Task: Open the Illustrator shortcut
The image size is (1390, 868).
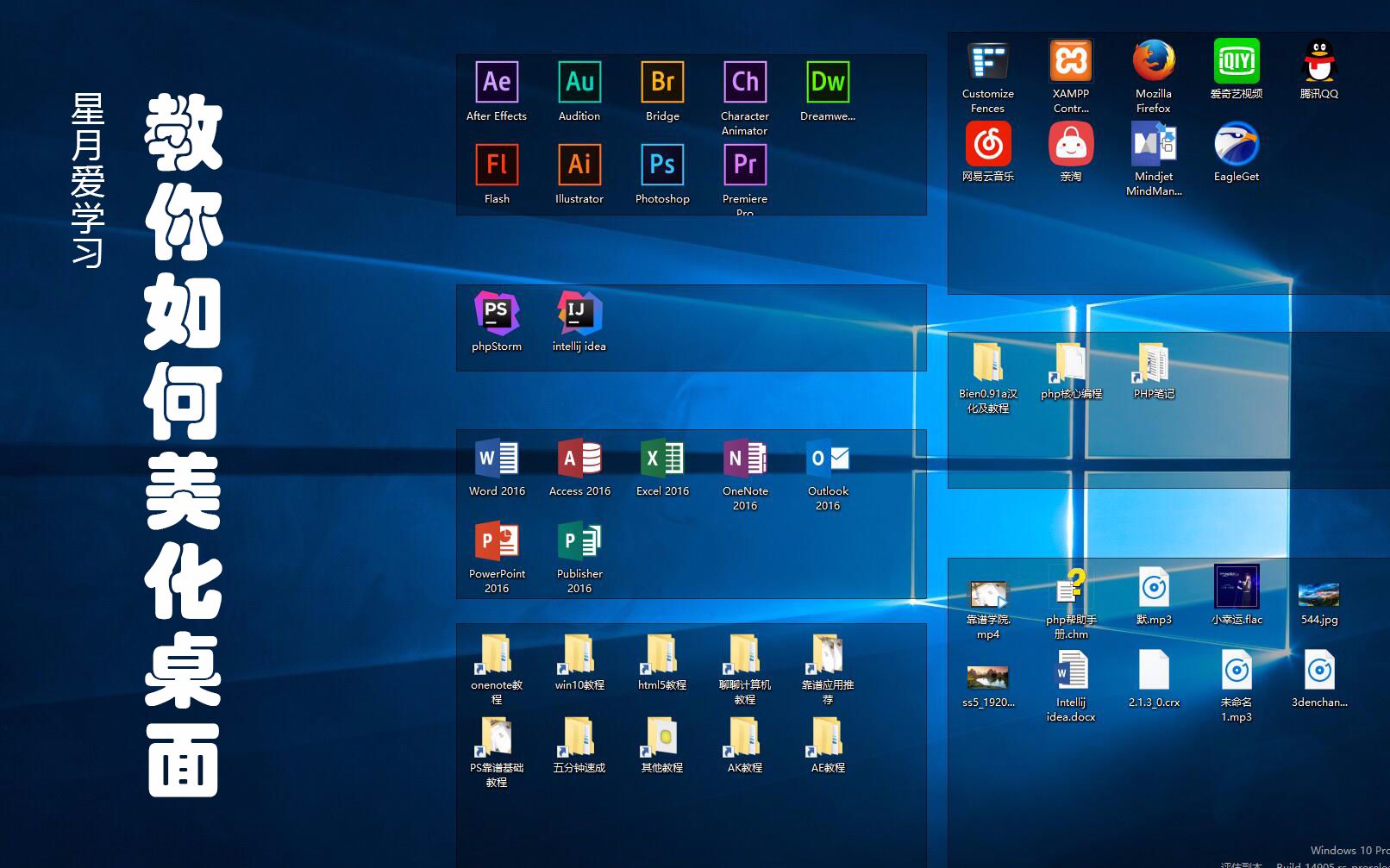Action: [579, 165]
